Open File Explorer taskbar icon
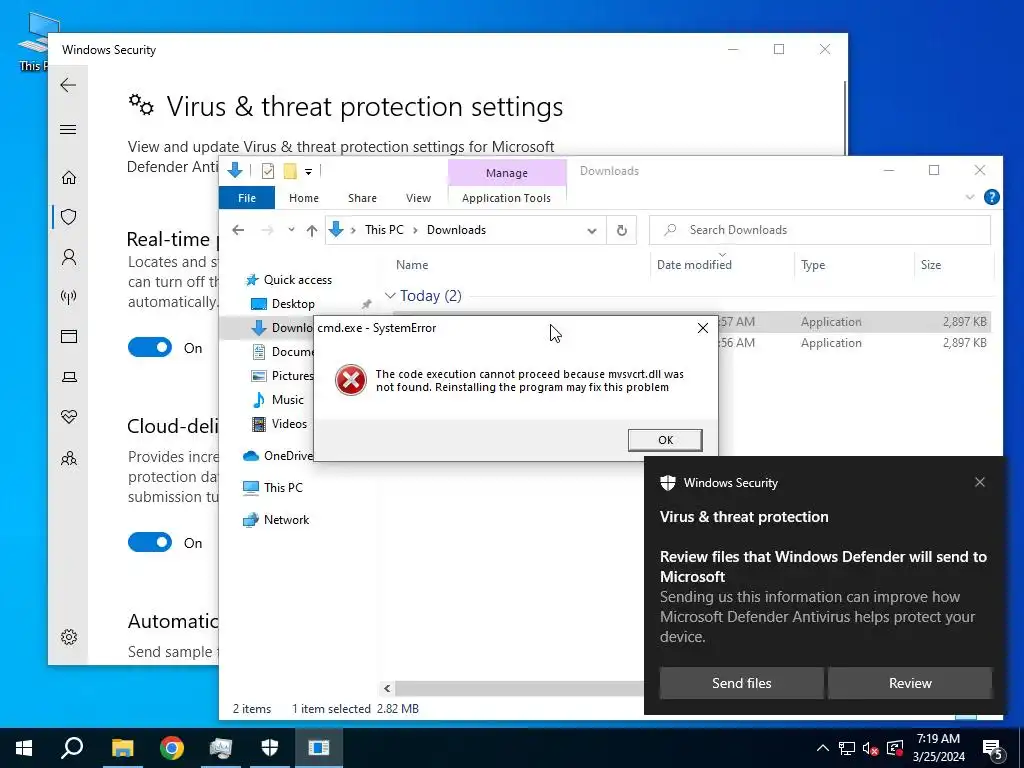Screen dimensions: 1024x768 point(122,748)
